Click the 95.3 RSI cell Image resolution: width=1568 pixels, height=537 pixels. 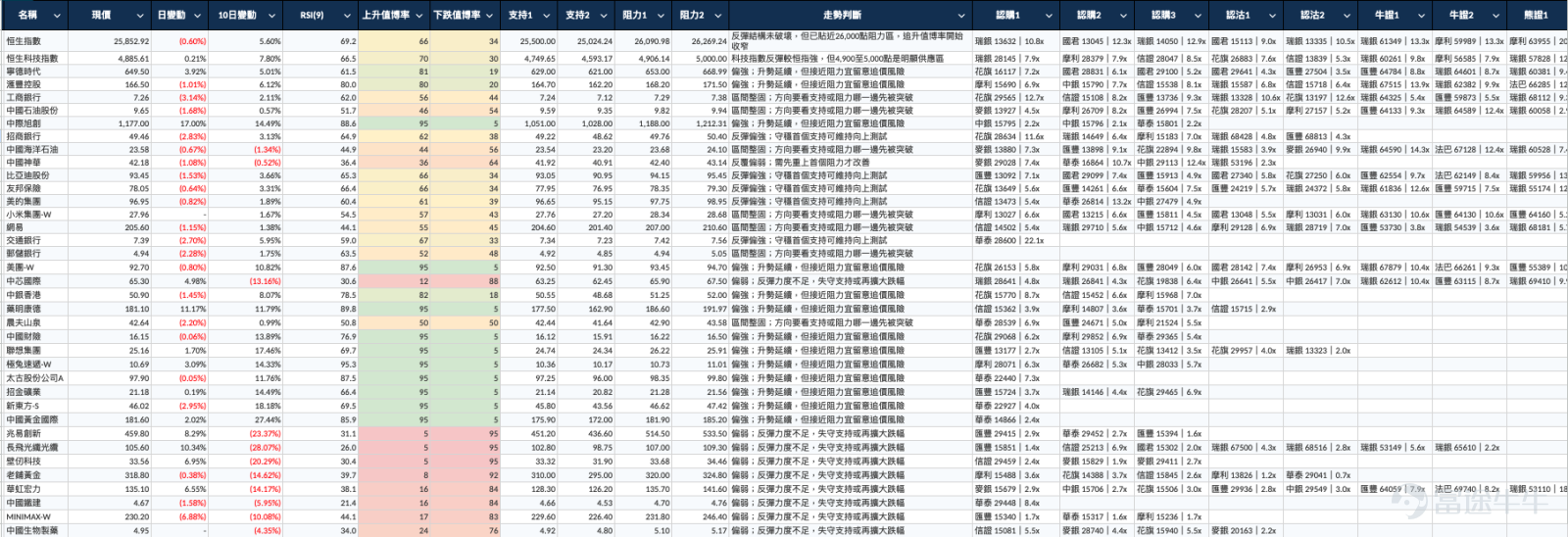[x=320, y=365]
